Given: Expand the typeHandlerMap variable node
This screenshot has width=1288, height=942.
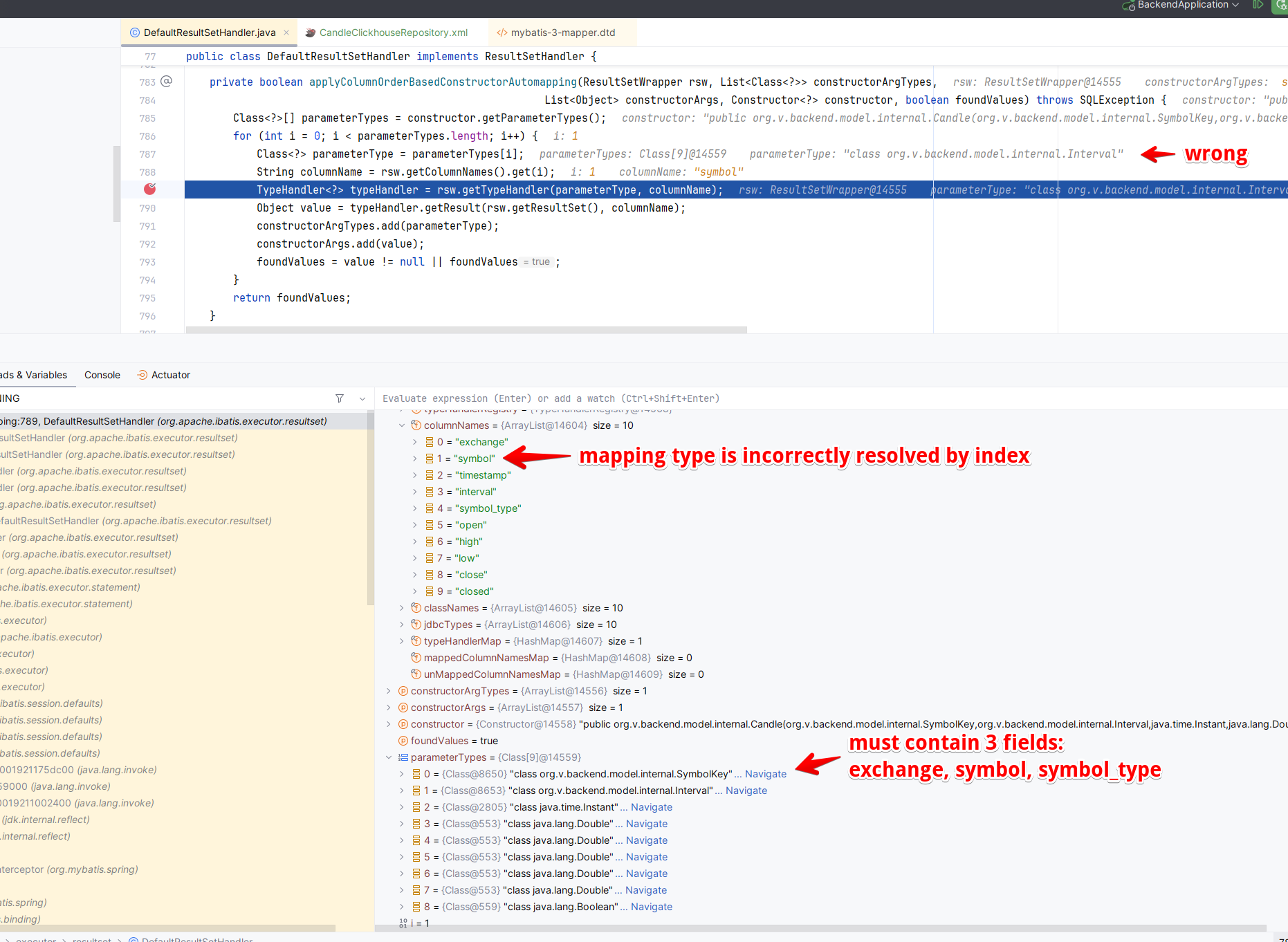Looking at the screenshot, I should tap(402, 641).
